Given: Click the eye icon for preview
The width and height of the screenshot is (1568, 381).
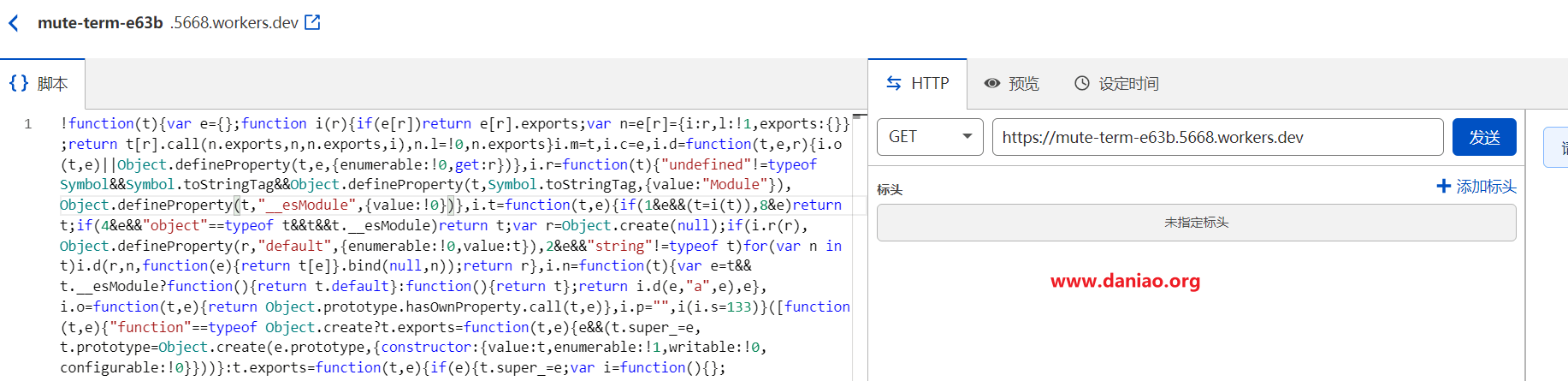Looking at the screenshot, I should (991, 83).
